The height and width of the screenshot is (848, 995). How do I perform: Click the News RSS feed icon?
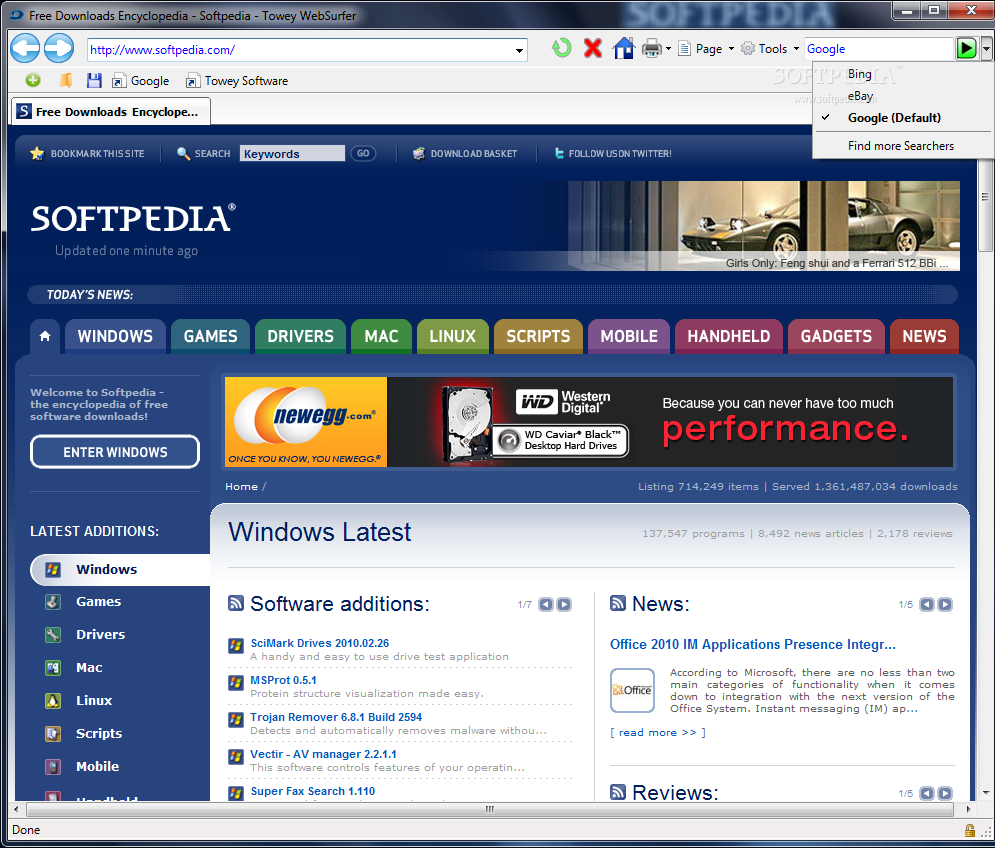tap(617, 603)
